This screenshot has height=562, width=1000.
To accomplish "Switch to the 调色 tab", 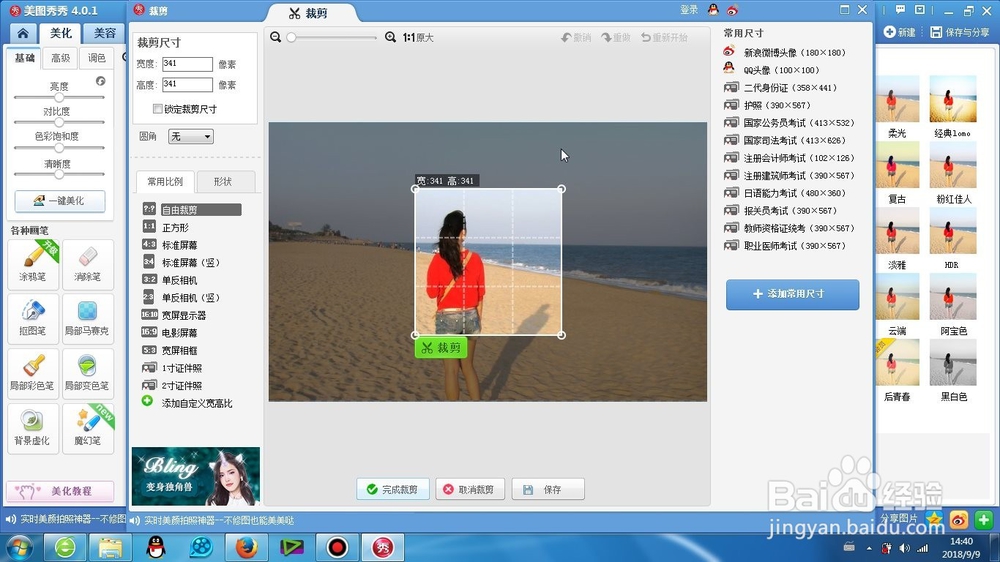I will pyautogui.click(x=97, y=58).
